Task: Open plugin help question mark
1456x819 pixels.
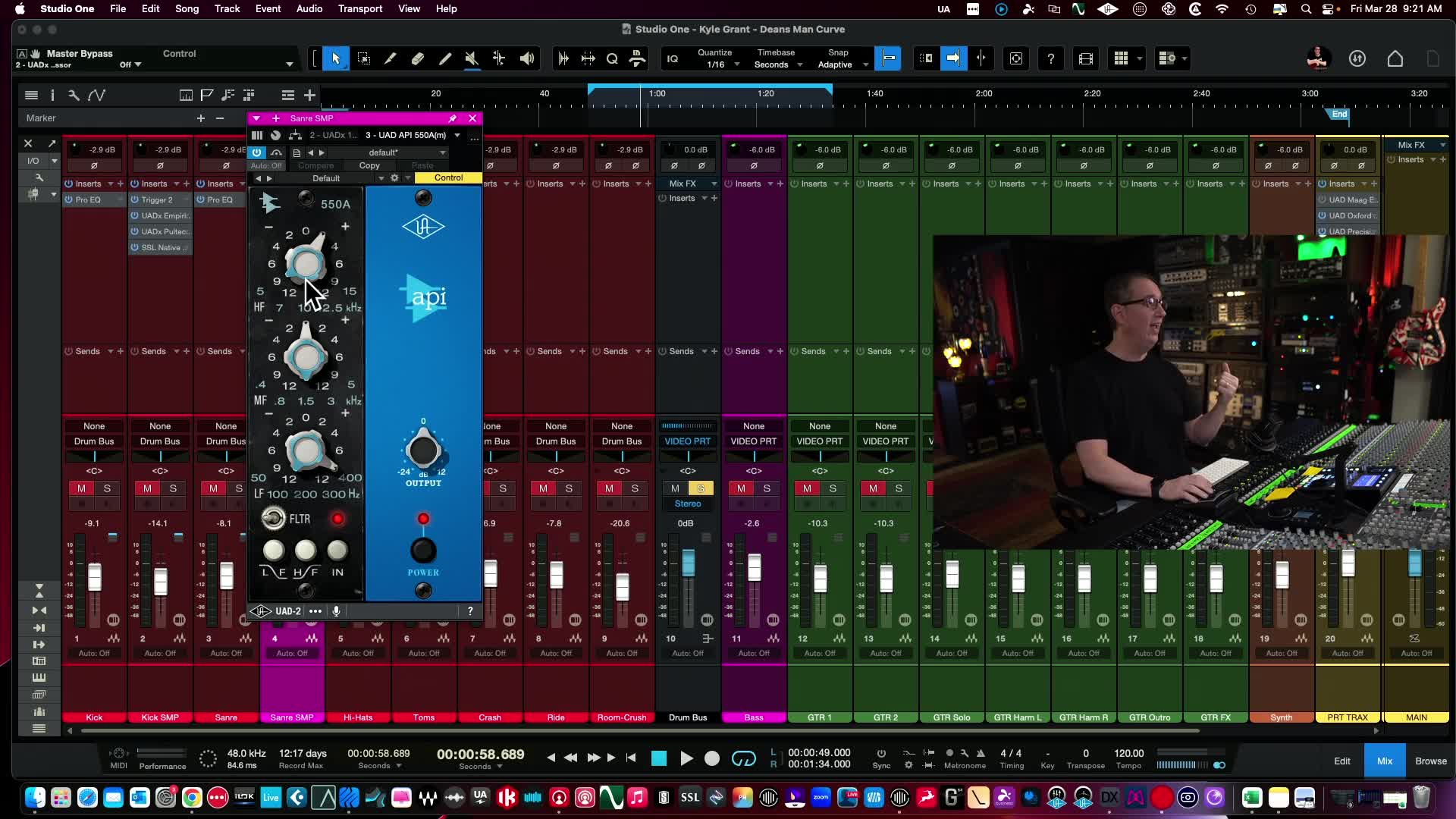Action: click(x=470, y=611)
